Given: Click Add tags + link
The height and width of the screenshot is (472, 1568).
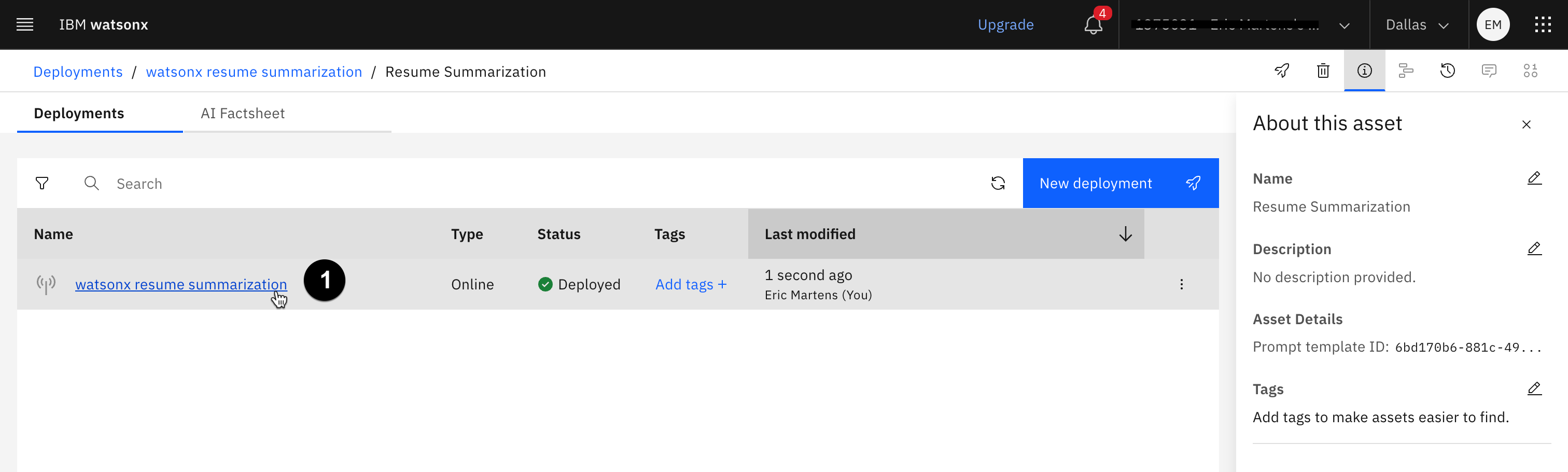Looking at the screenshot, I should coord(691,284).
